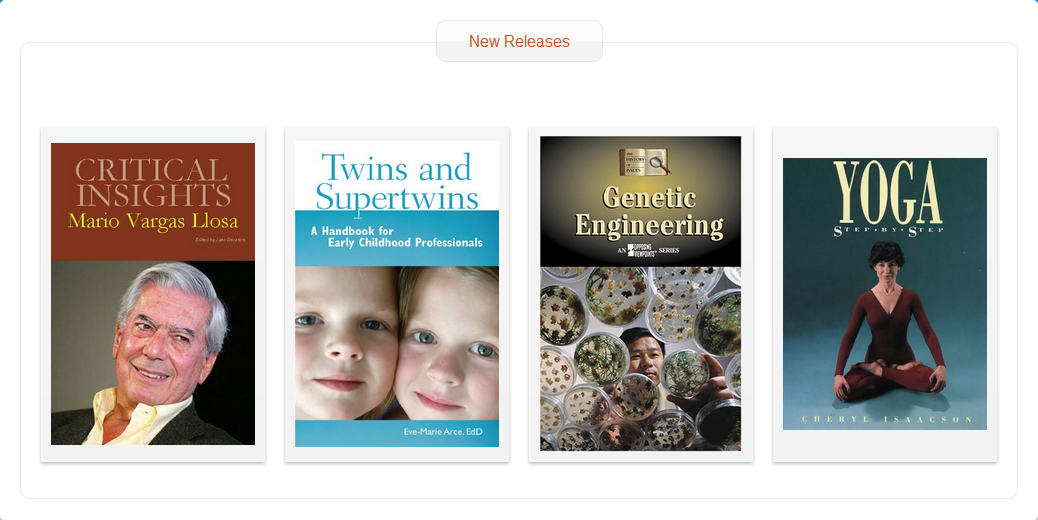1038x520 pixels.
Task: Select the Twins and Supertwins book cover
Action: (x=397, y=294)
